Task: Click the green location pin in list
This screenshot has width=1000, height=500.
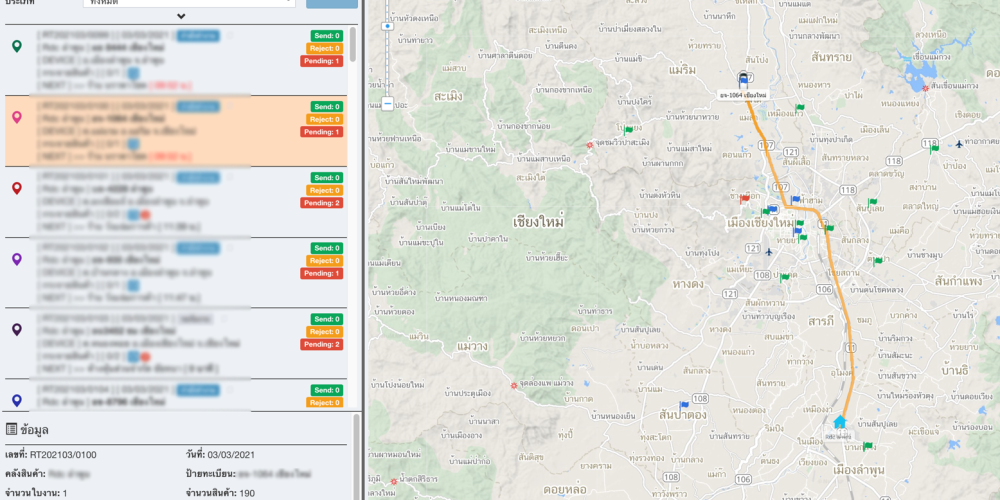Action: 16,47
